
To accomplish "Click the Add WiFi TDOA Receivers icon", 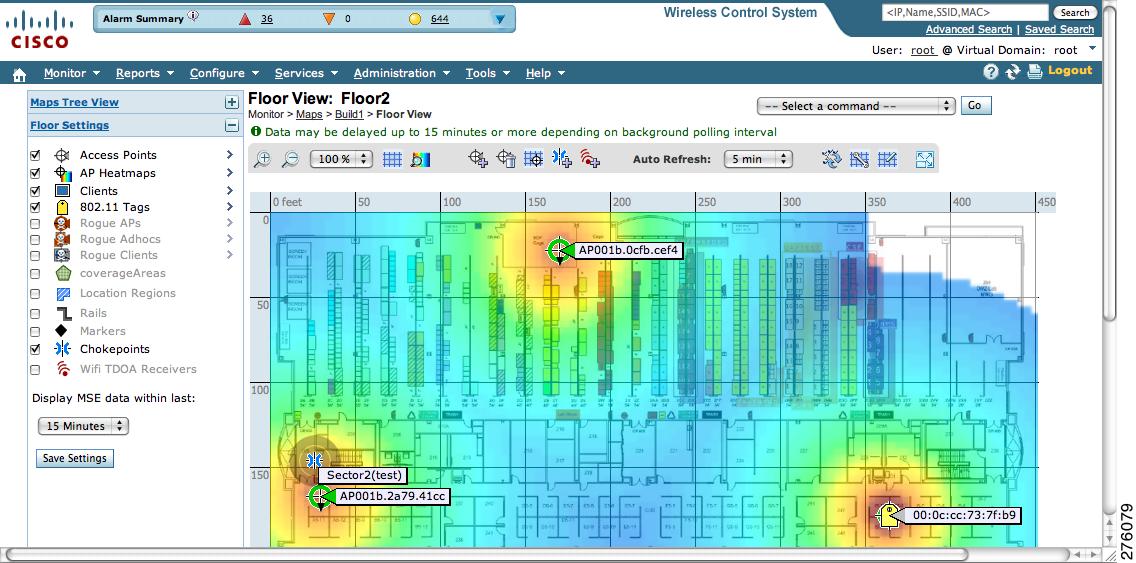I will tap(590, 159).
